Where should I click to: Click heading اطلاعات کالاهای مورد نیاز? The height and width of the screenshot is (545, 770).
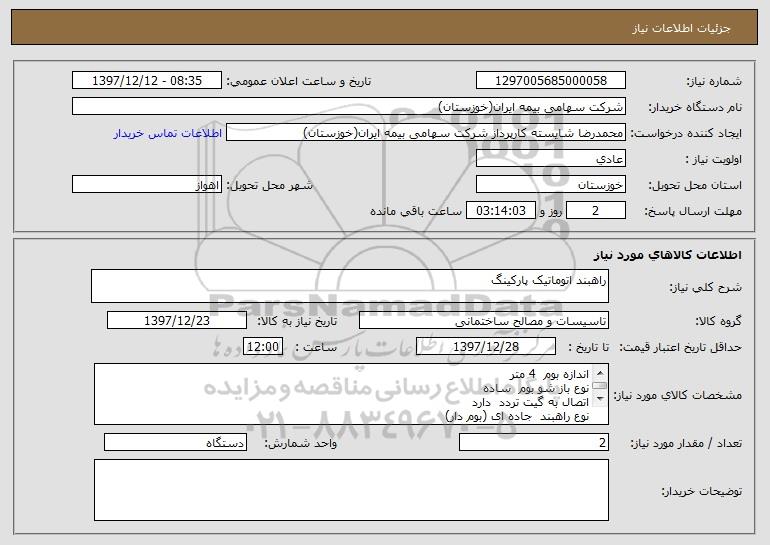[667, 255]
